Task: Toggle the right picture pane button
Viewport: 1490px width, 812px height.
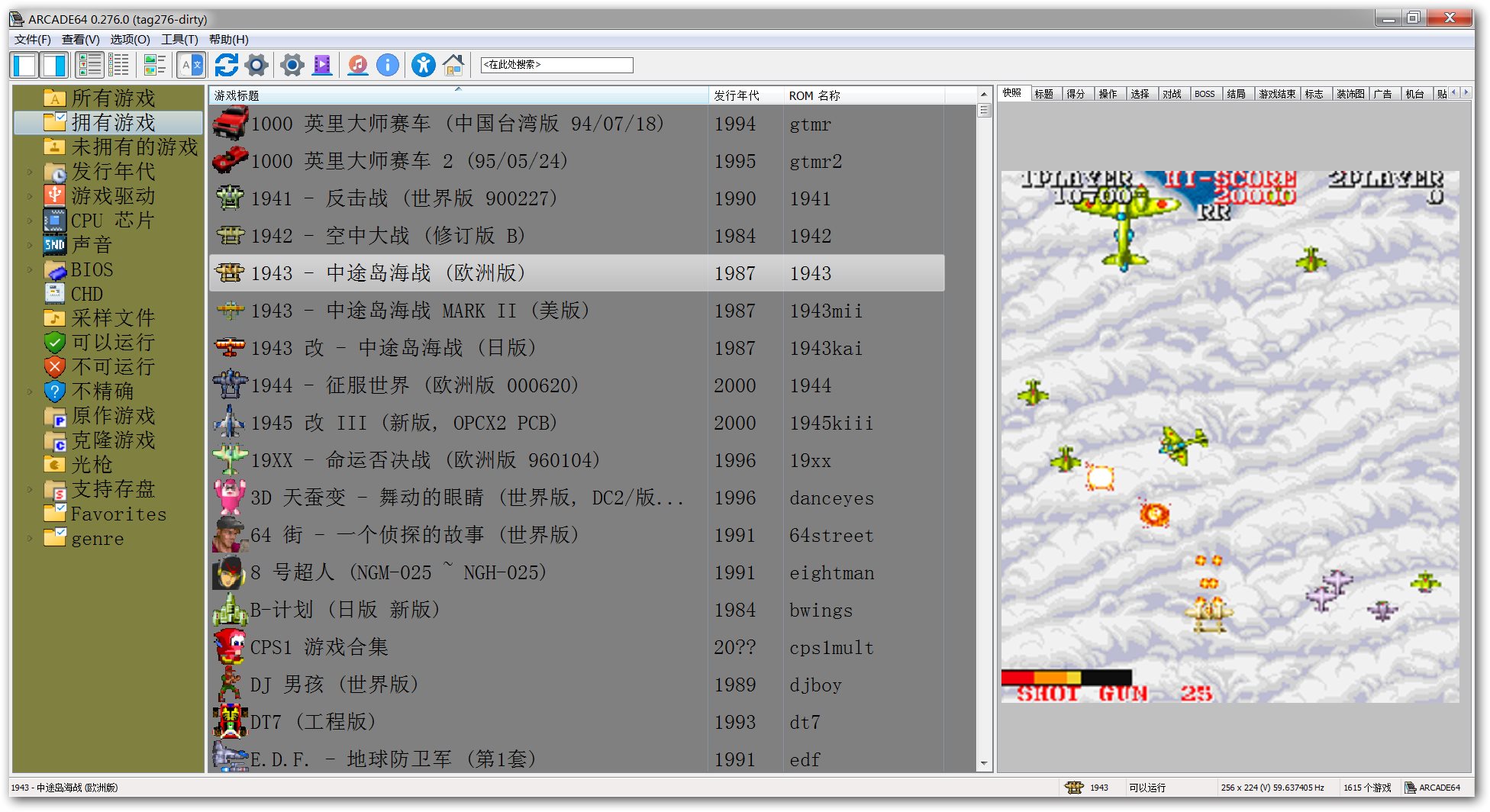Action: [54, 66]
